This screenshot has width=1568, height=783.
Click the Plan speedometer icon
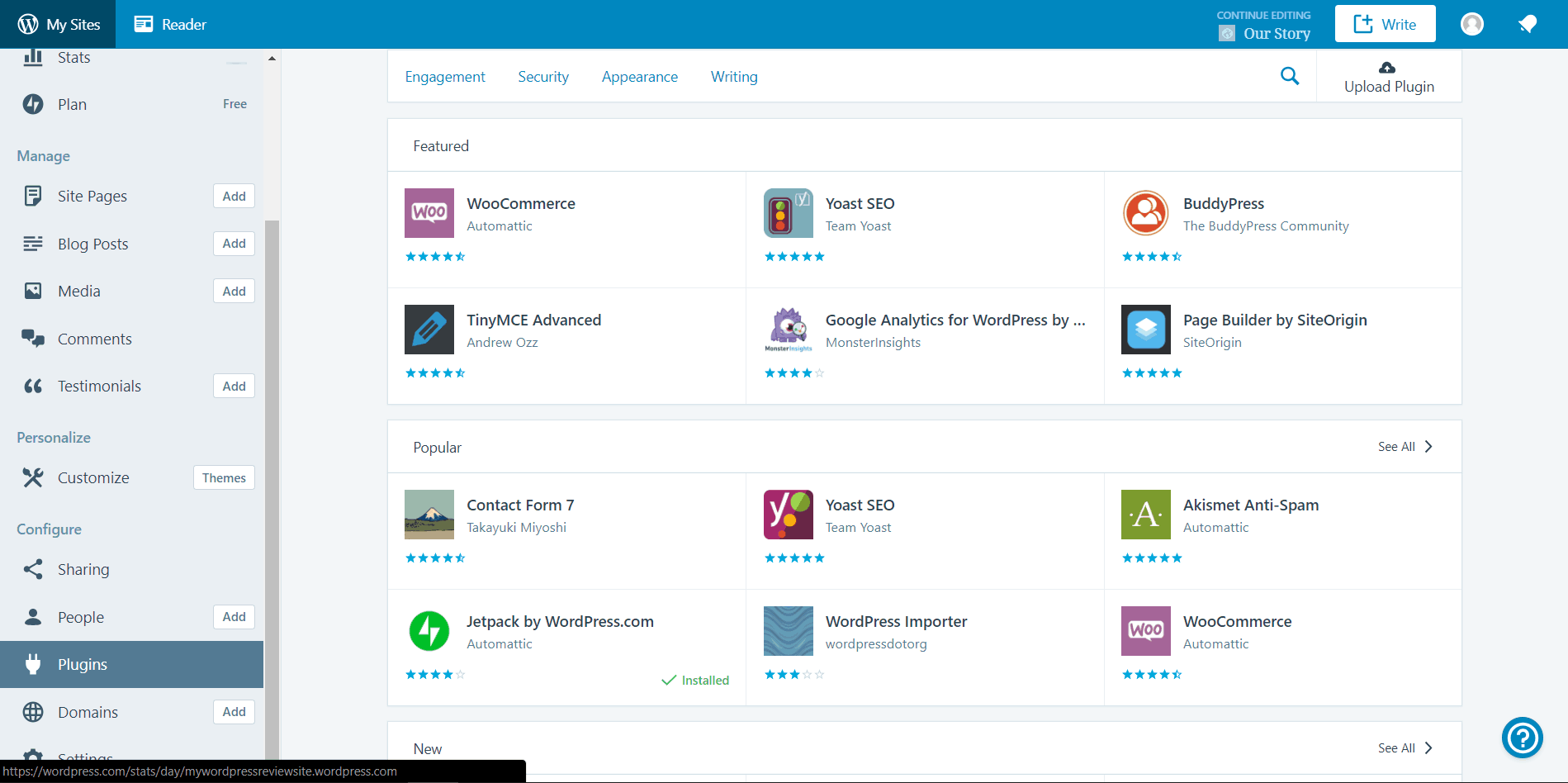point(32,104)
